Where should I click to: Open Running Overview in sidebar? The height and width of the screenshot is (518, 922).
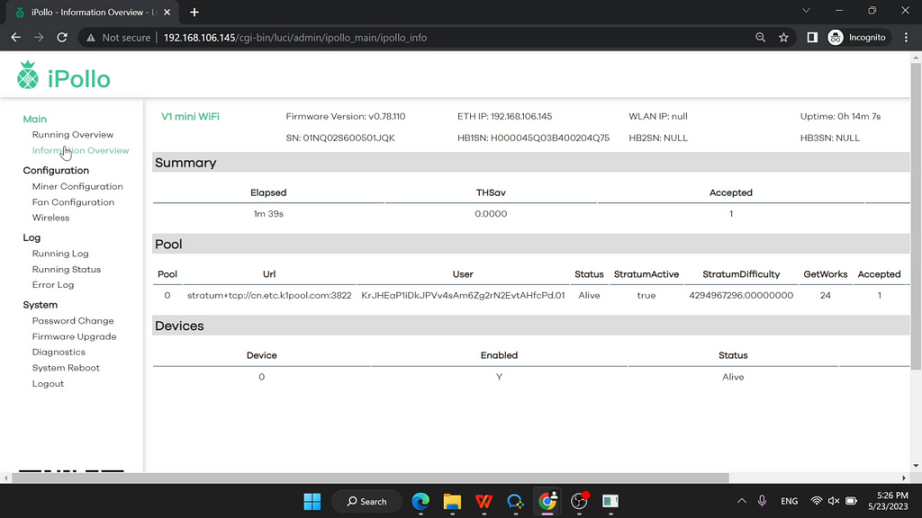click(72, 135)
